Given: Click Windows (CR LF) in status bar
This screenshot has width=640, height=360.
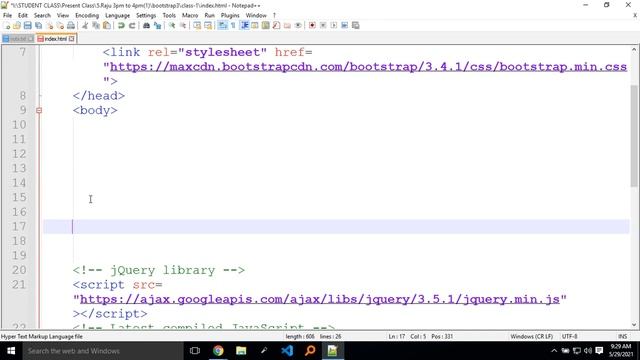Looking at the screenshot, I should tap(531, 336).
